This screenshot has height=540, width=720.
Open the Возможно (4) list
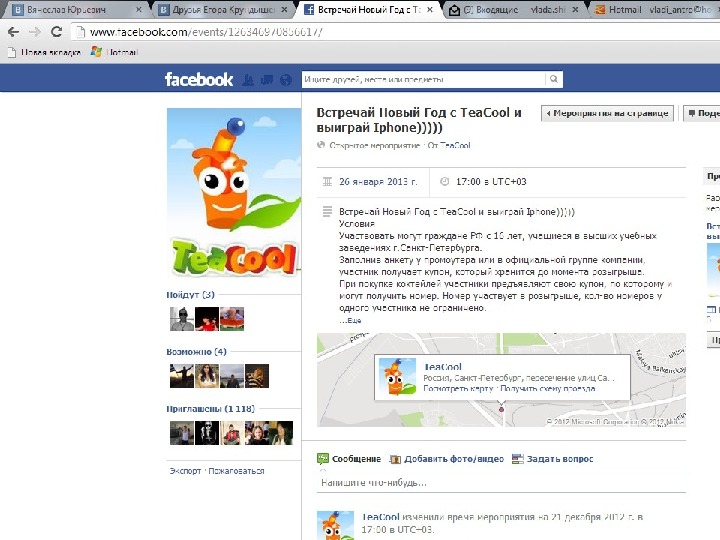[196, 352]
